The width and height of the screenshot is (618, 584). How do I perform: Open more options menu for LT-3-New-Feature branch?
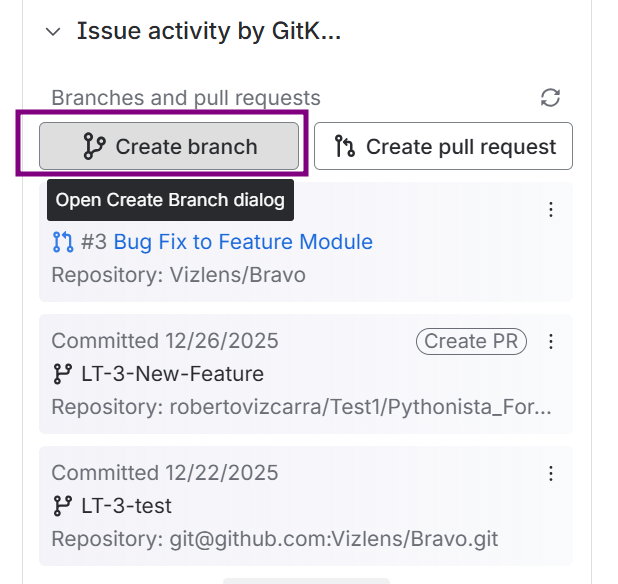(550, 342)
